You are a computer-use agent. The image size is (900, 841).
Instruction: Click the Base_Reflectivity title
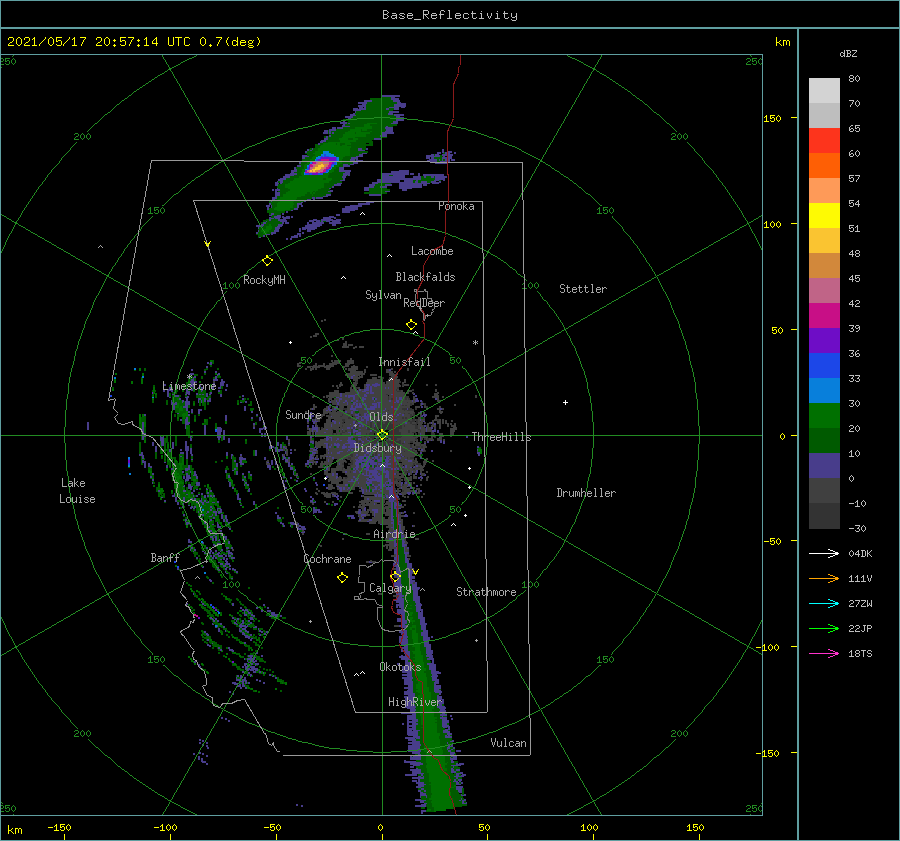[450, 15]
